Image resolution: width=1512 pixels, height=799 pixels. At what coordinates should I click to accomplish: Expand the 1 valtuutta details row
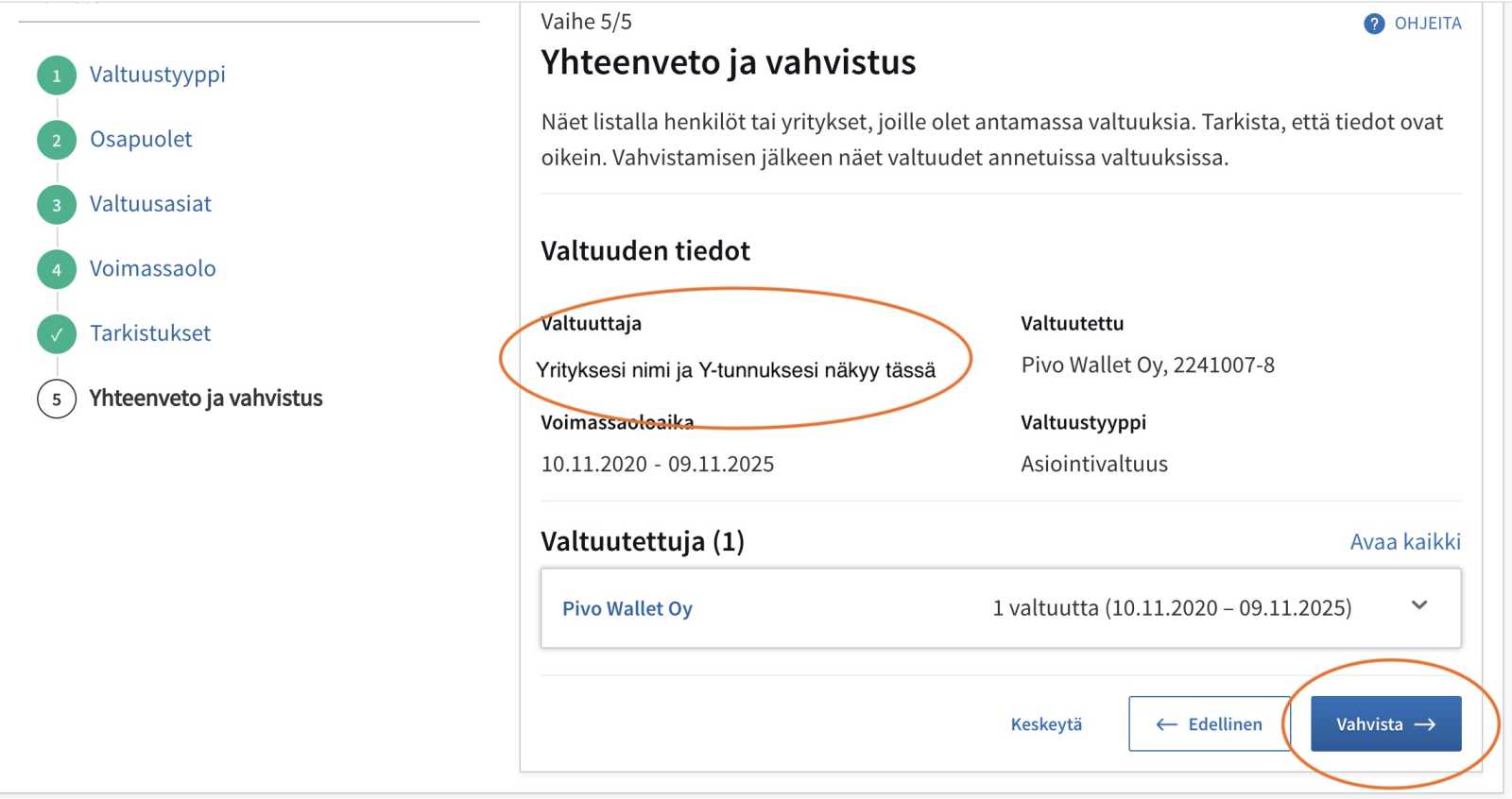coord(1001,608)
